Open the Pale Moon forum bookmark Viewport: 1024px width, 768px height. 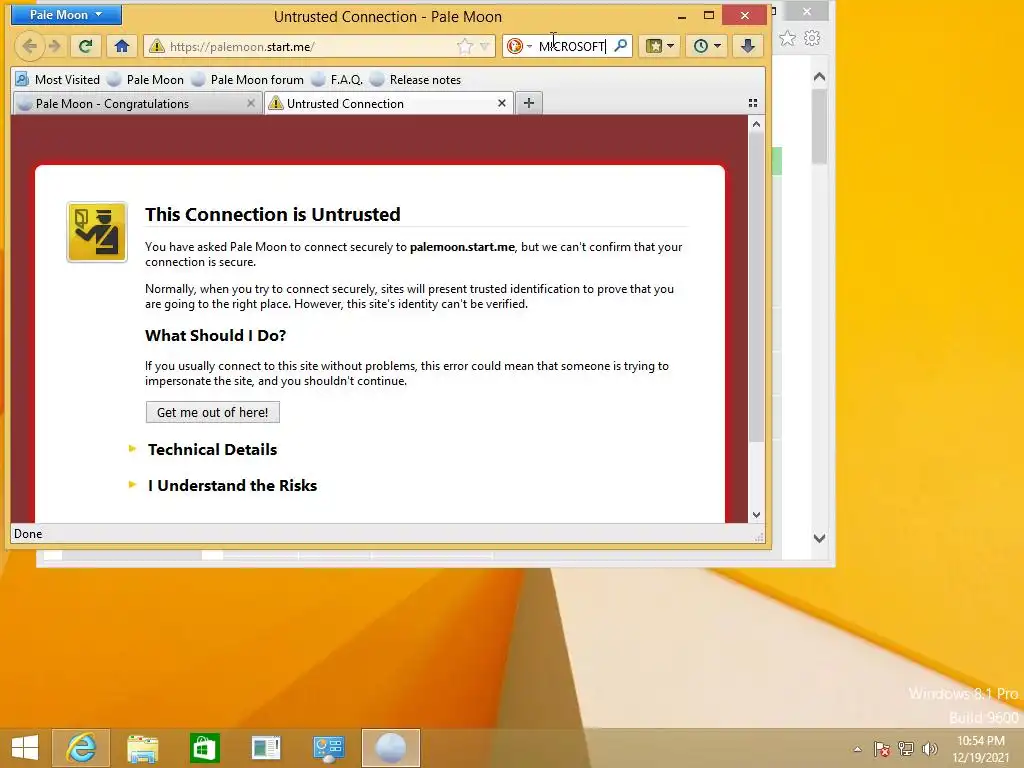pos(248,80)
